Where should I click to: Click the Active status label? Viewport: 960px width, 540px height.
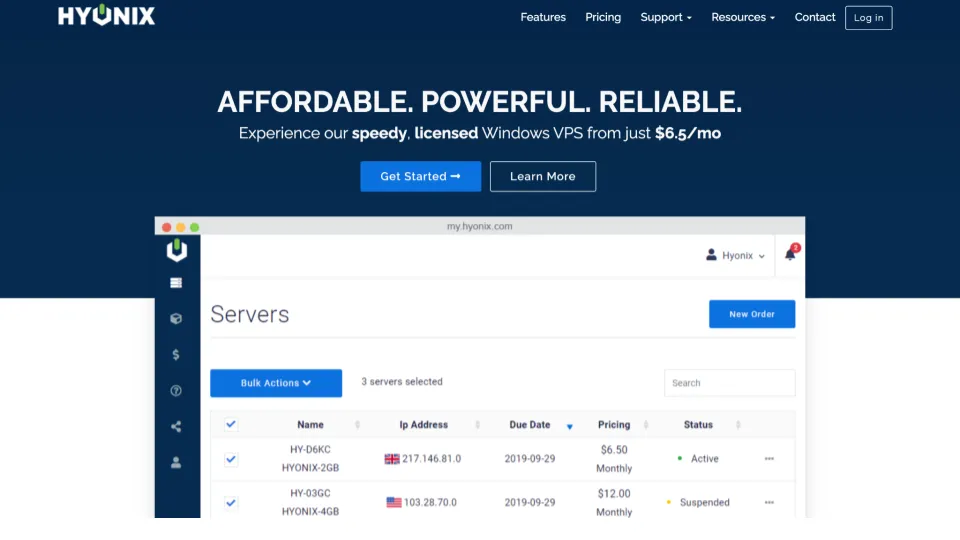tap(705, 459)
